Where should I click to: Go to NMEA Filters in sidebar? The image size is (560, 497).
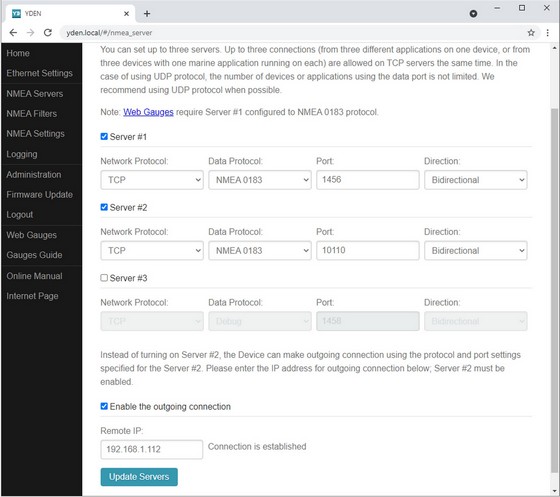[x=31, y=114]
